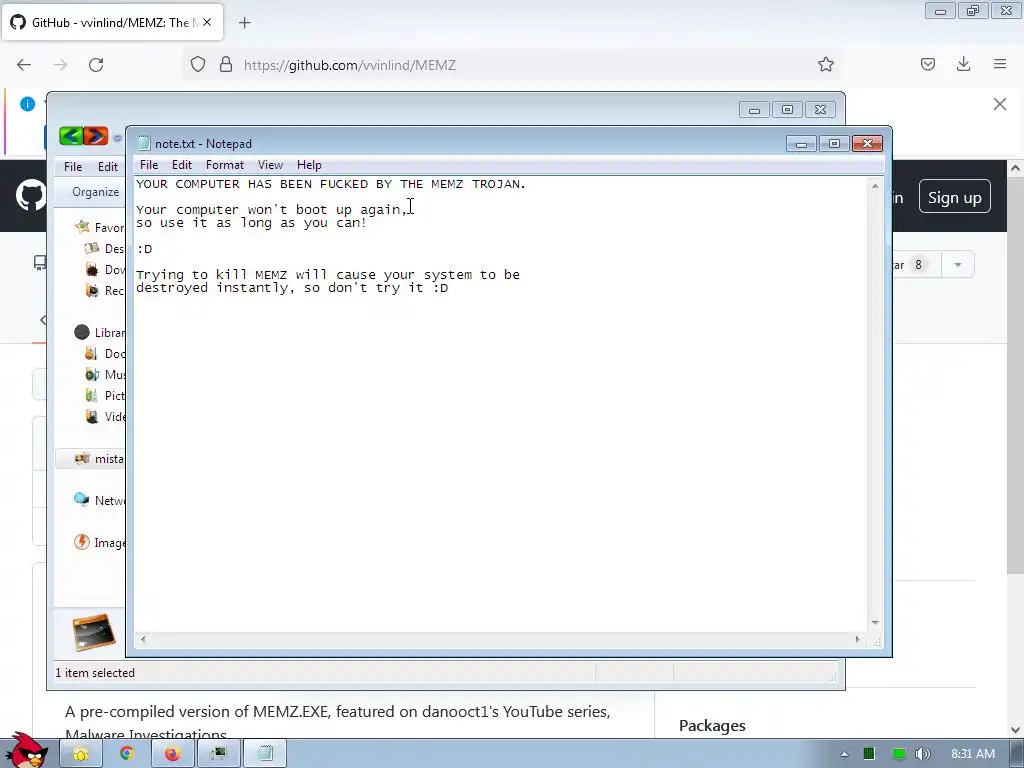Click the GitHub octocat logo
The height and width of the screenshot is (768, 1024).
tap(31, 196)
